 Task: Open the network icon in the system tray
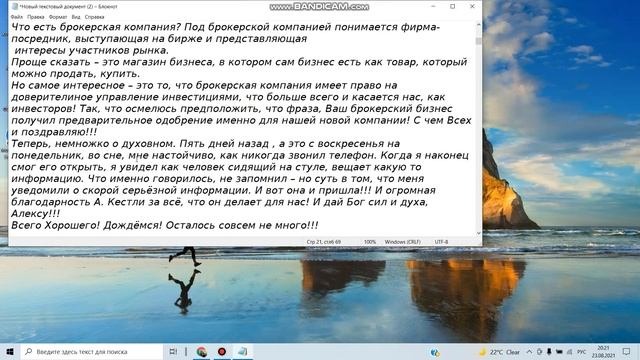570,352
